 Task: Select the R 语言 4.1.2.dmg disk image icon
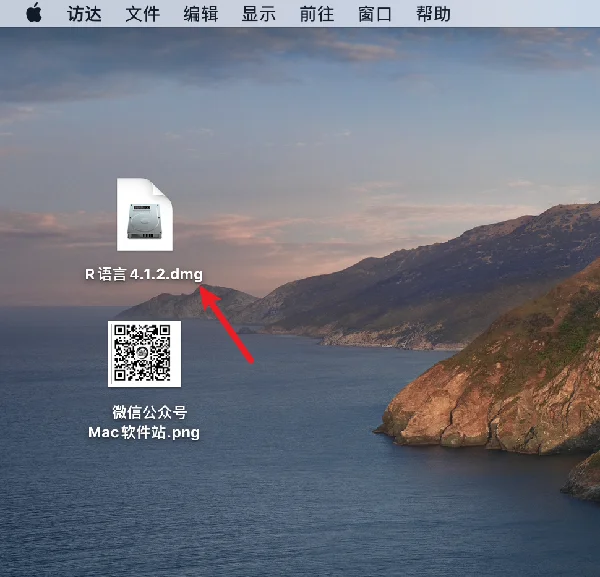pyautogui.click(x=145, y=214)
